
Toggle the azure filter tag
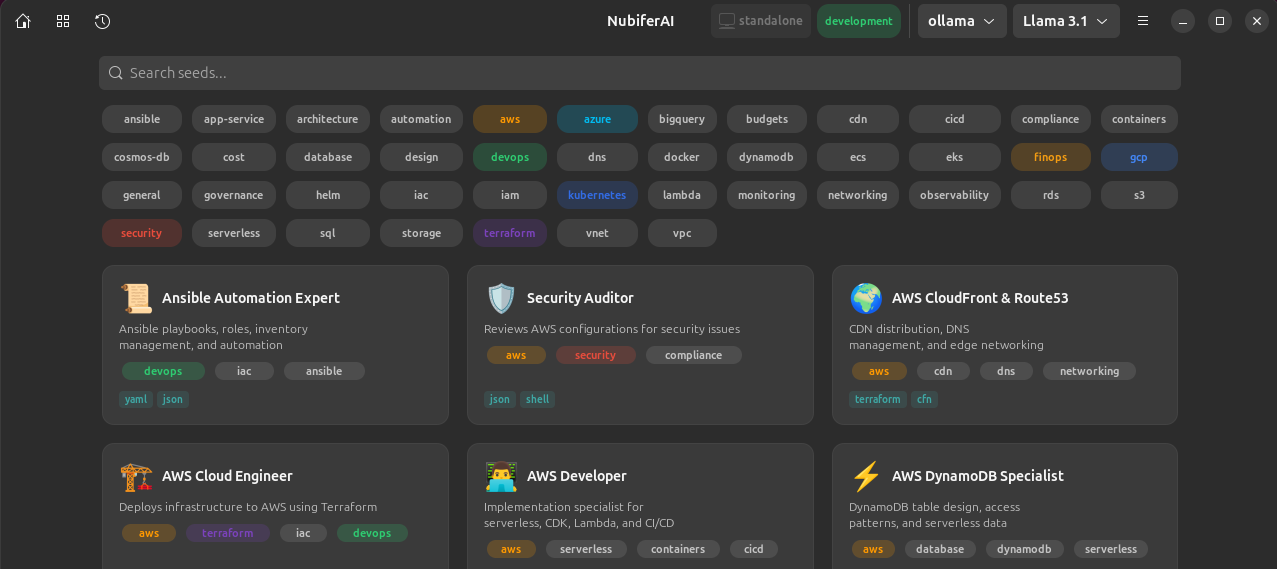tap(597, 119)
